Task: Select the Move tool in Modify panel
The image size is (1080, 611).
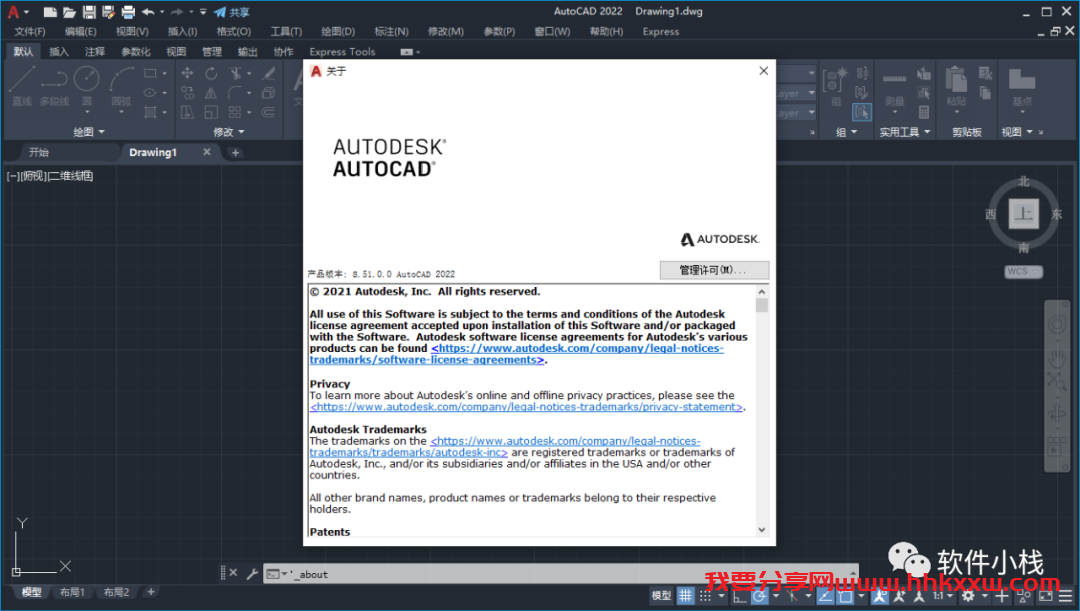Action: point(187,73)
